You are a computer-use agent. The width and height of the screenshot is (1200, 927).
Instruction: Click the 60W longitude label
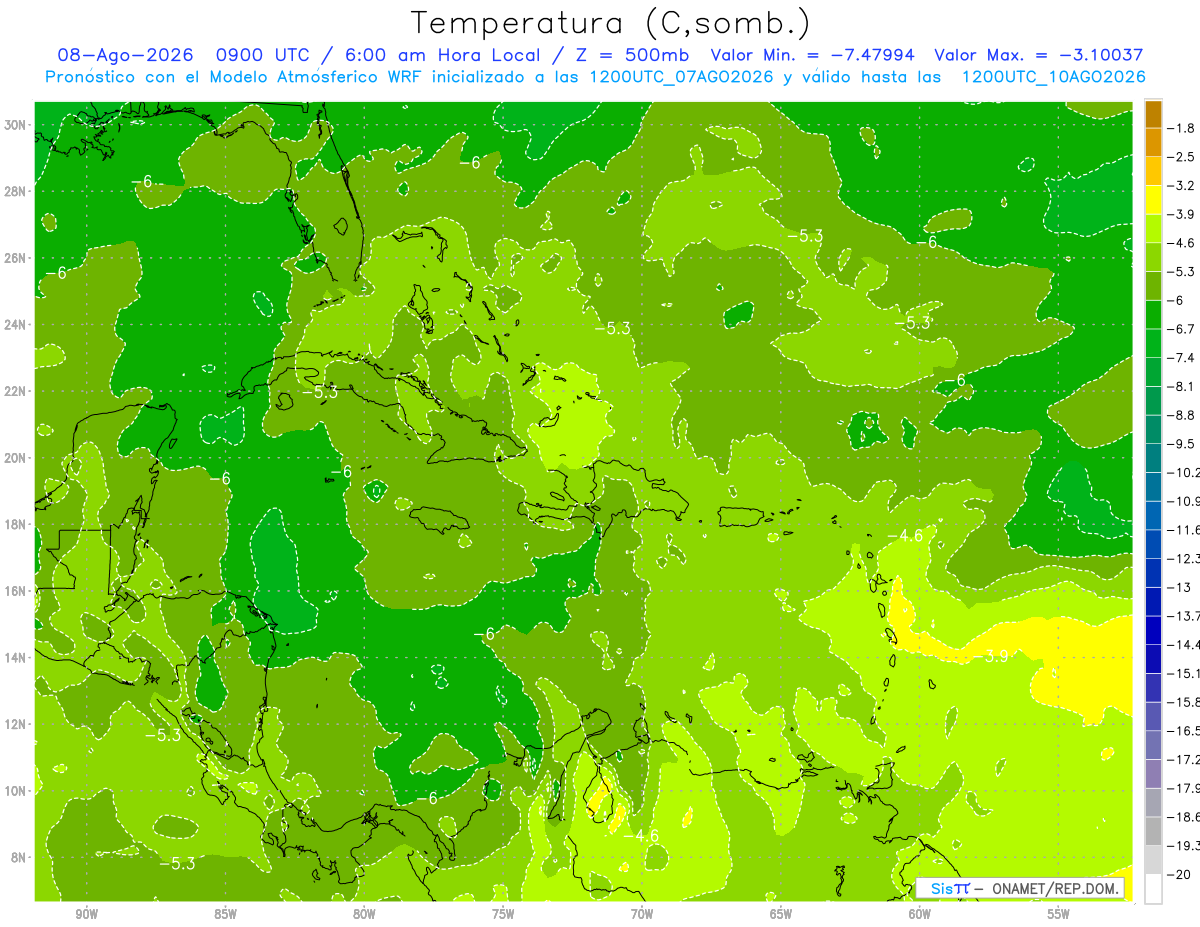pyautogui.click(x=920, y=914)
